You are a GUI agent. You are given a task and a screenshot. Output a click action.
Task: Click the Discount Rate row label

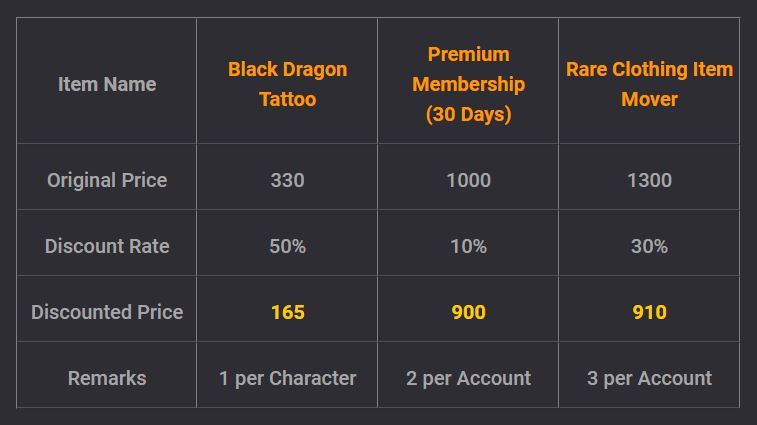click(x=107, y=246)
